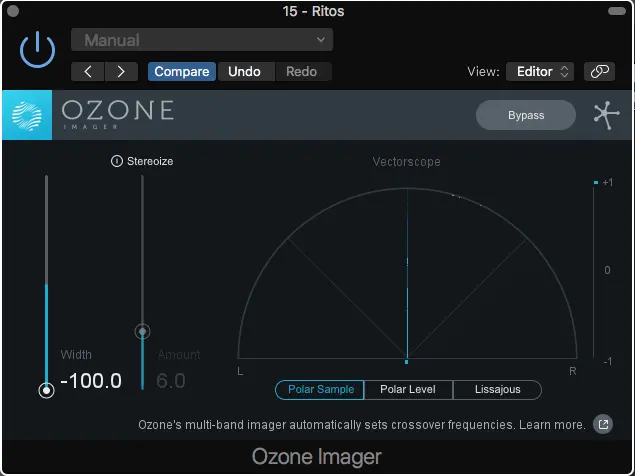Image resolution: width=635 pixels, height=476 pixels.
Task: Click the Stereoize Amount slider handle
Action: [142, 332]
